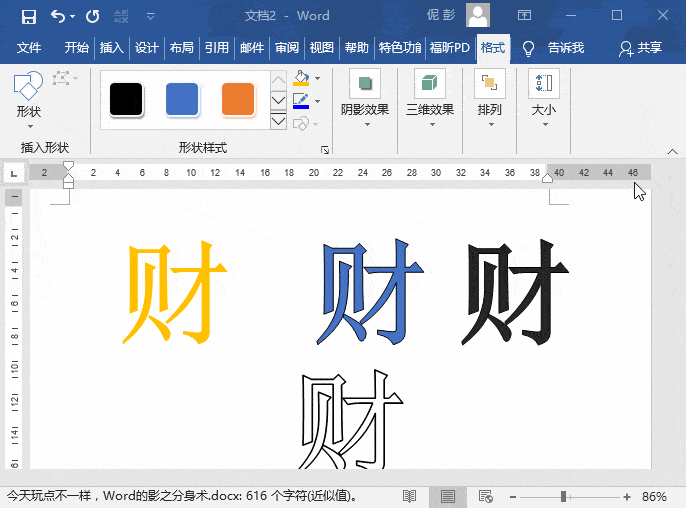Image resolution: width=686 pixels, height=508 pixels.
Task: Click the Undo arrow icon
Action: pyautogui.click(x=58, y=16)
